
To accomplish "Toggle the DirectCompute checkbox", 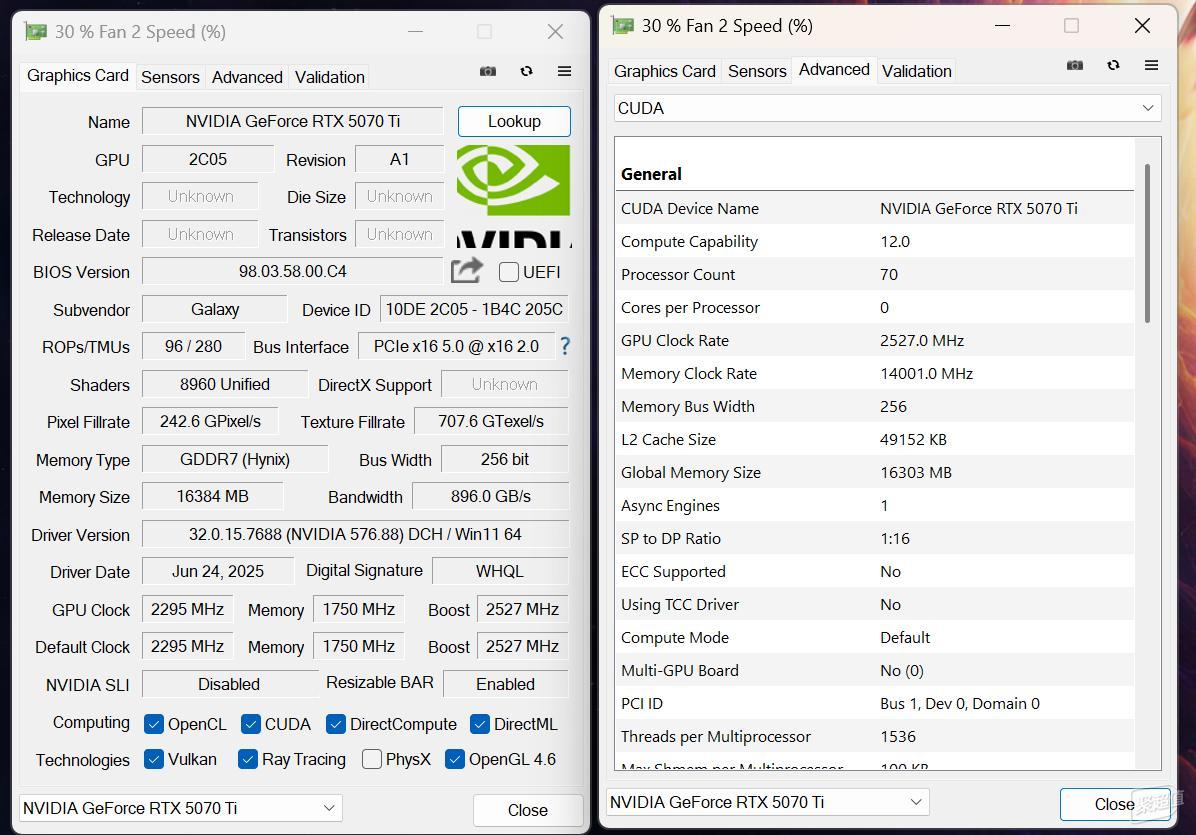I will (x=336, y=724).
